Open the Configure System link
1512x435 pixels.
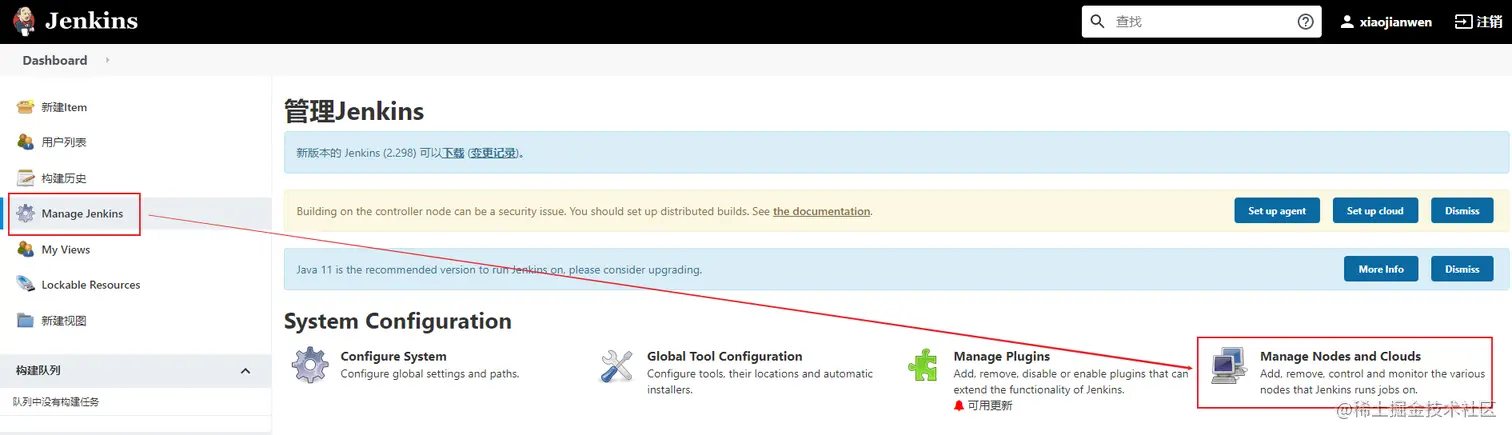pyautogui.click(x=394, y=356)
